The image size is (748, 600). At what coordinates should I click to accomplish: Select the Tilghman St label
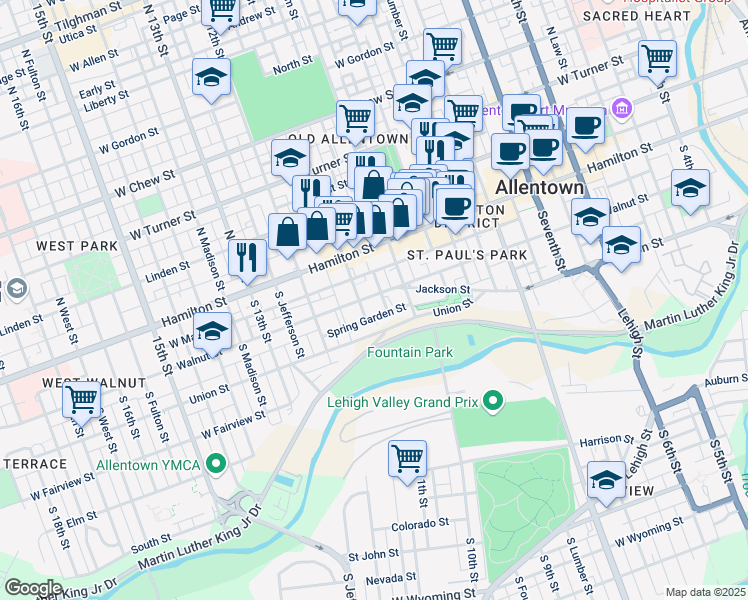[88, 15]
